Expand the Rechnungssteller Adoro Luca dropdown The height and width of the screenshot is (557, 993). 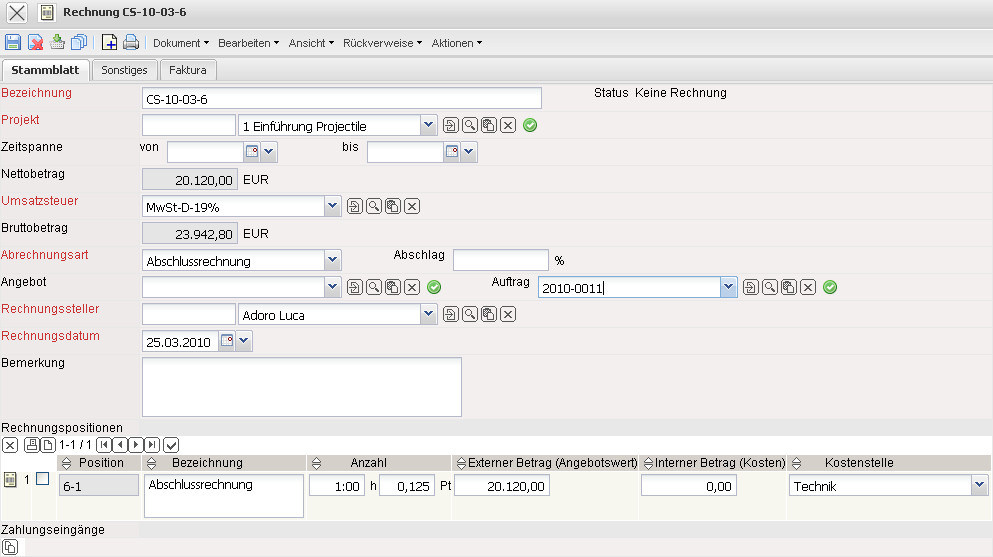pos(429,315)
